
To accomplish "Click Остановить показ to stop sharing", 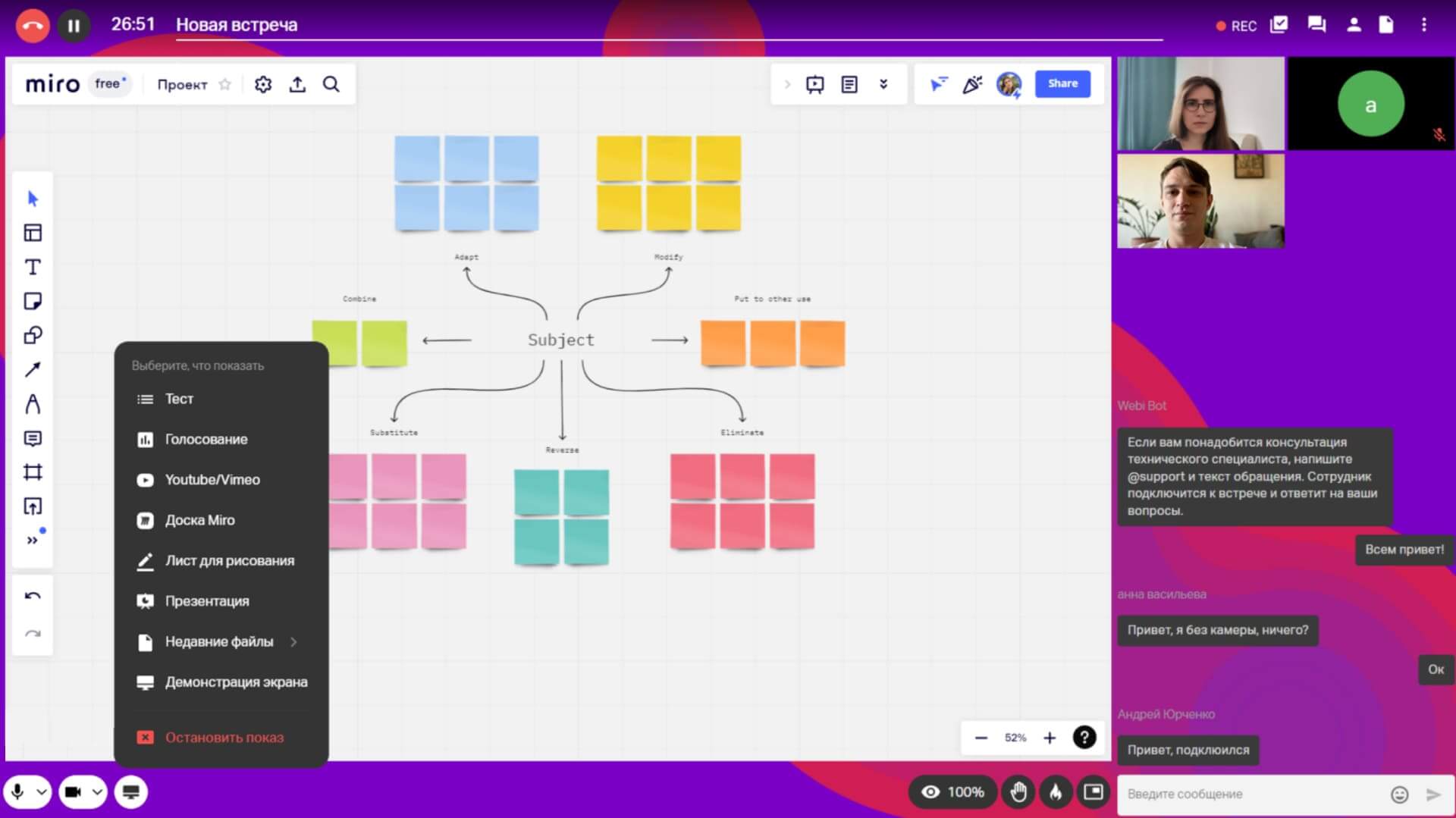I will tap(224, 738).
